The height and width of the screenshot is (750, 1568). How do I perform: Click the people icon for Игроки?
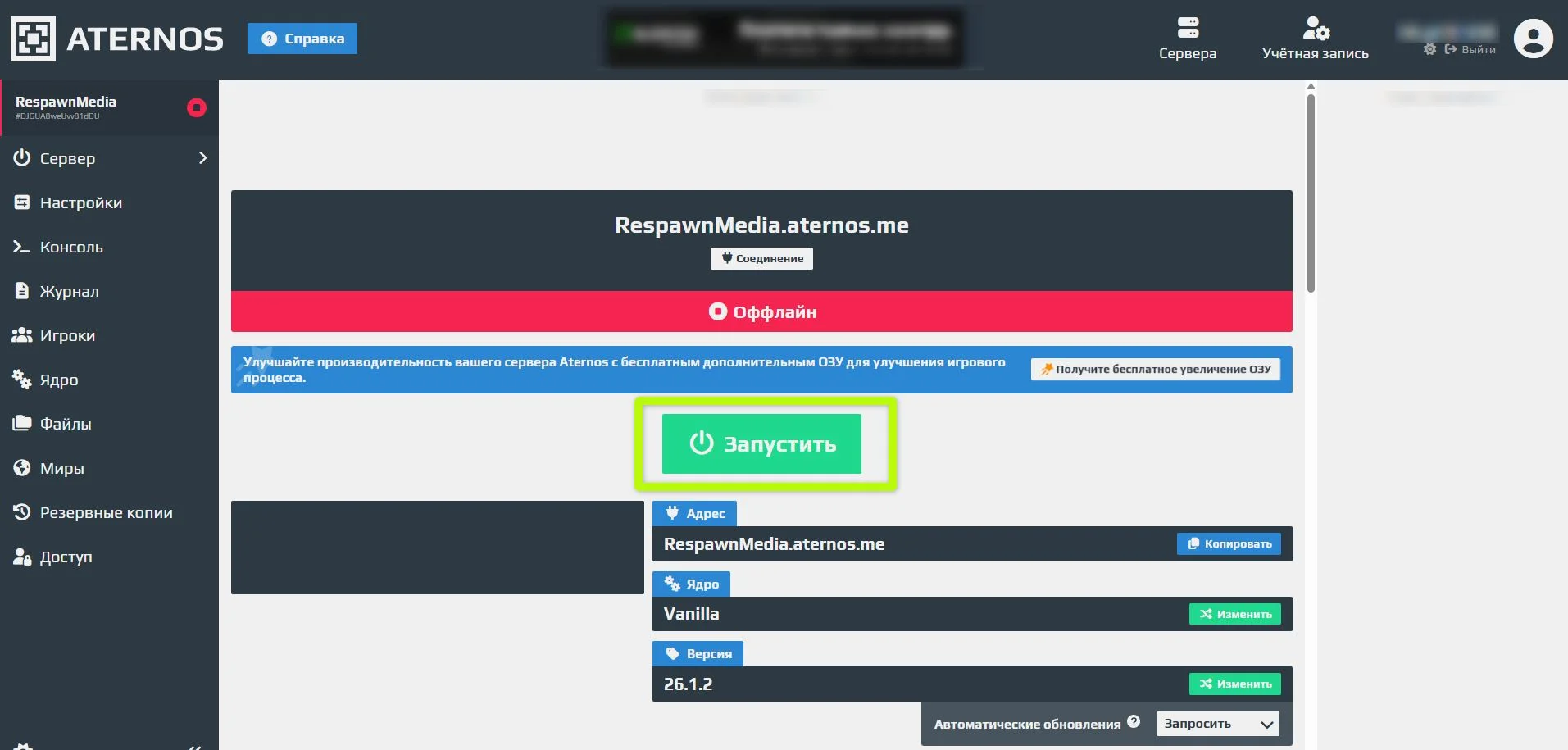21,335
